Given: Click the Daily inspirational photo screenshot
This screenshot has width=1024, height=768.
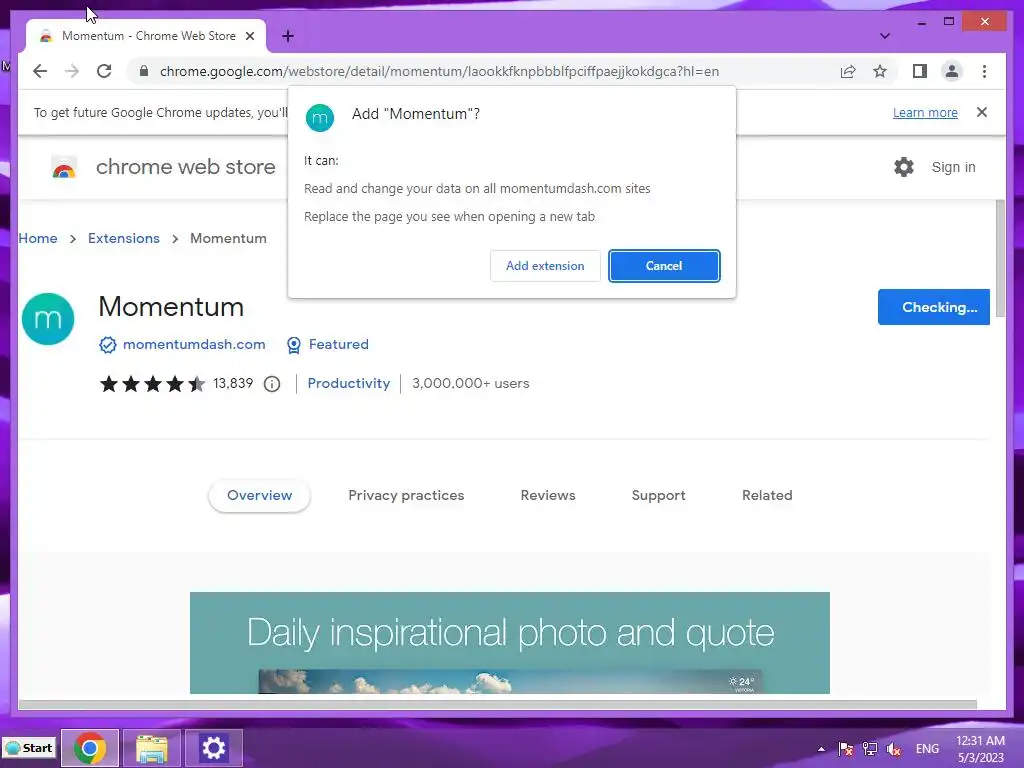Looking at the screenshot, I should (509, 643).
